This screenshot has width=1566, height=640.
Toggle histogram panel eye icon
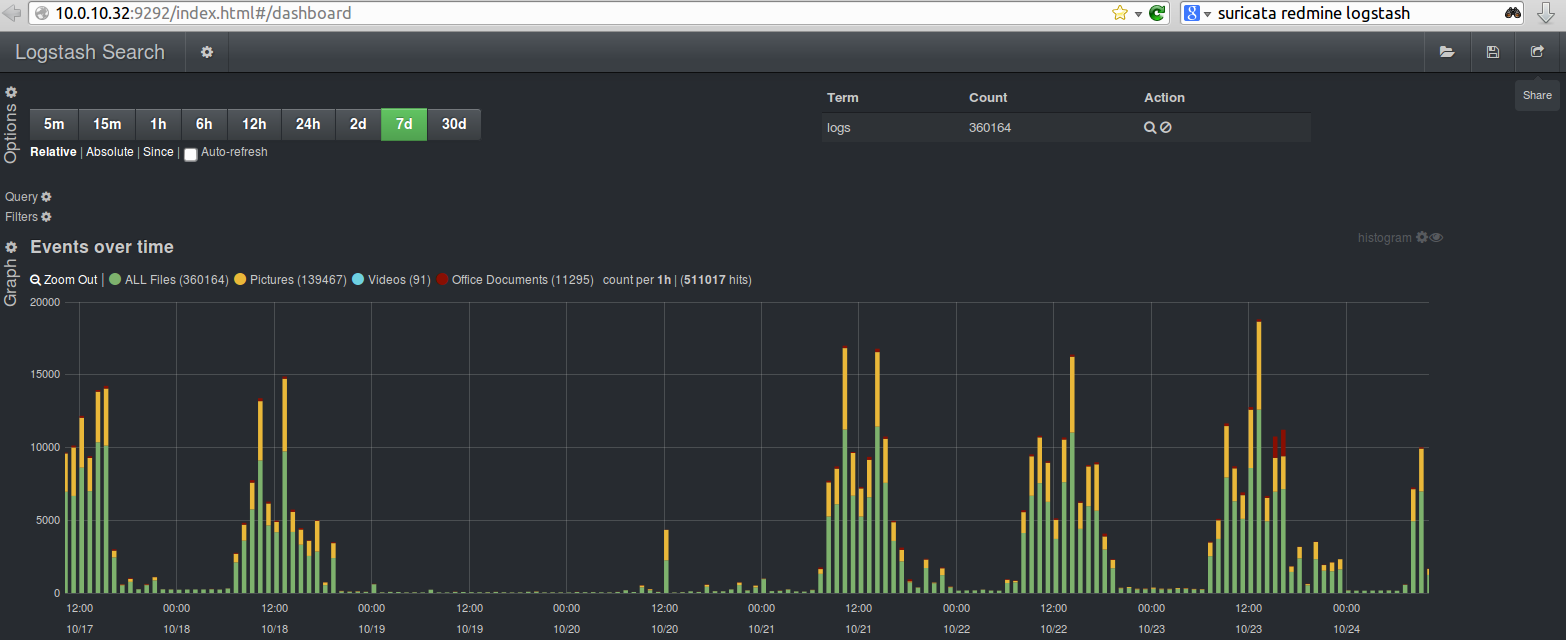click(1436, 238)
